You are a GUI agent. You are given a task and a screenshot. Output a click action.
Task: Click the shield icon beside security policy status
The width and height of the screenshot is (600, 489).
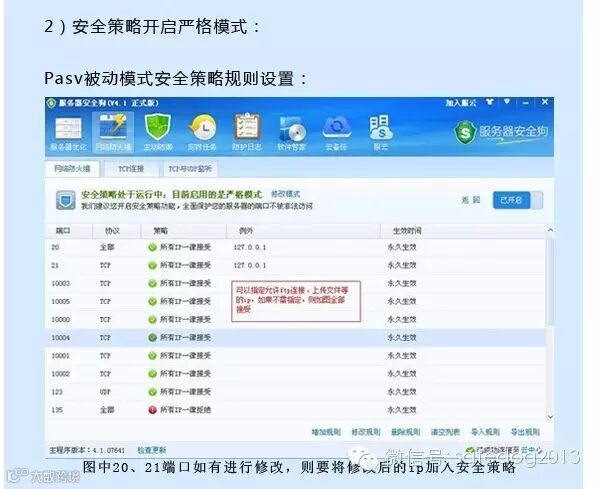point(65,200)
